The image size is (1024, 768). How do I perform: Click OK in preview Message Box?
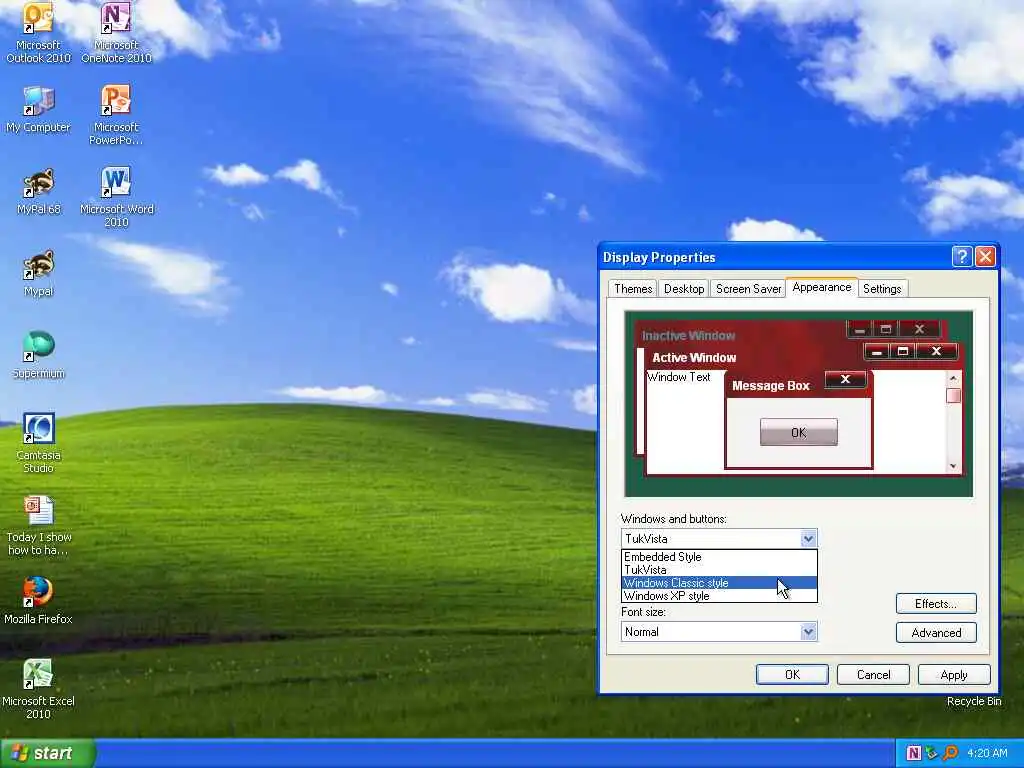(x=799, y=432)
